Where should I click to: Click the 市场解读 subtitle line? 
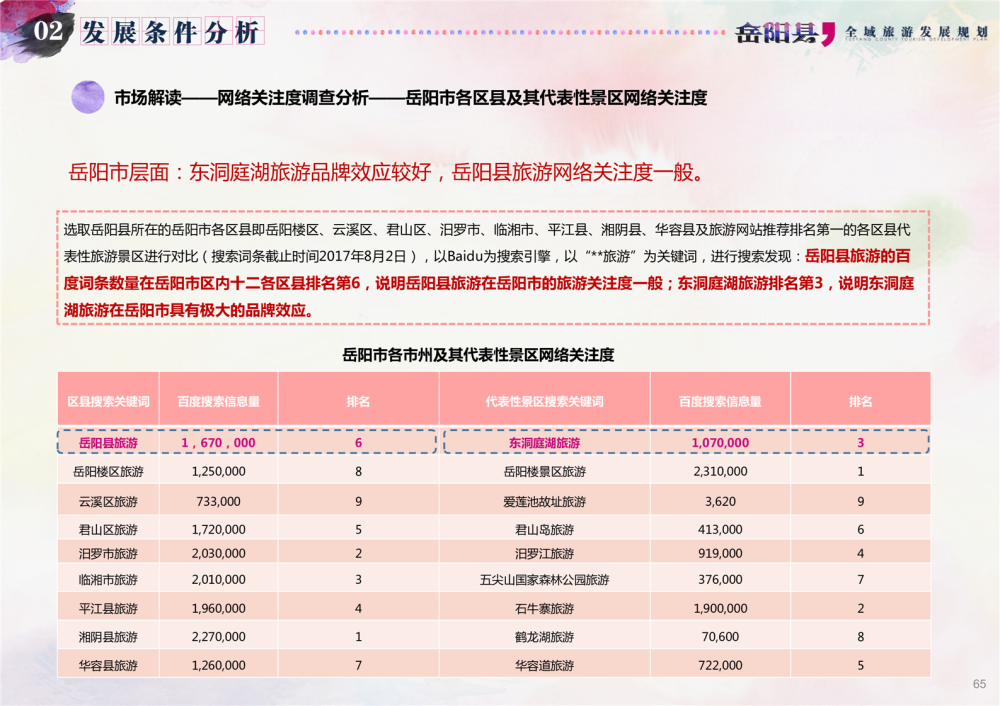click(x=410, y=98)
